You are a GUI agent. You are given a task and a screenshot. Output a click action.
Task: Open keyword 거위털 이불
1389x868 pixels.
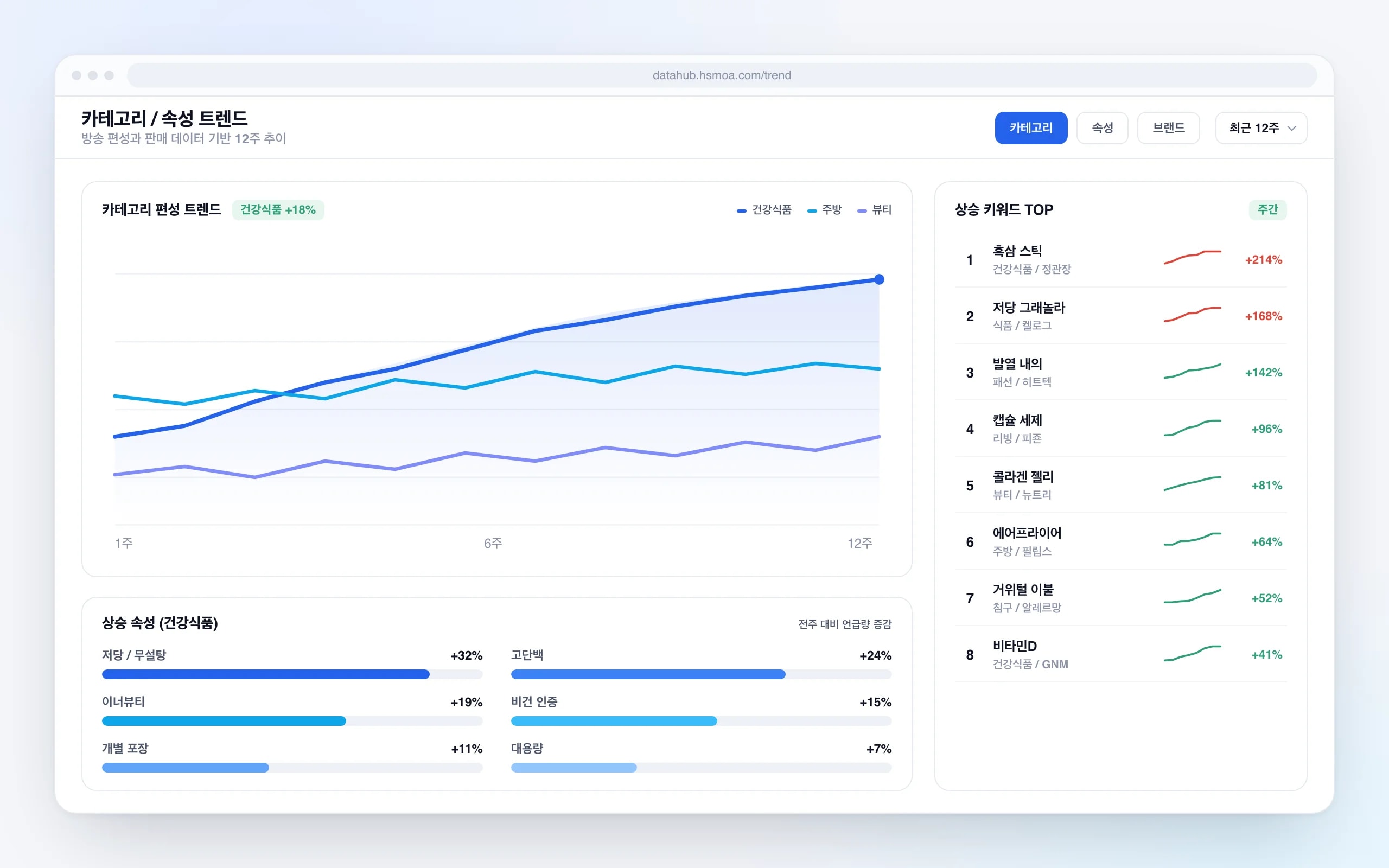[x=1120, y=598]
